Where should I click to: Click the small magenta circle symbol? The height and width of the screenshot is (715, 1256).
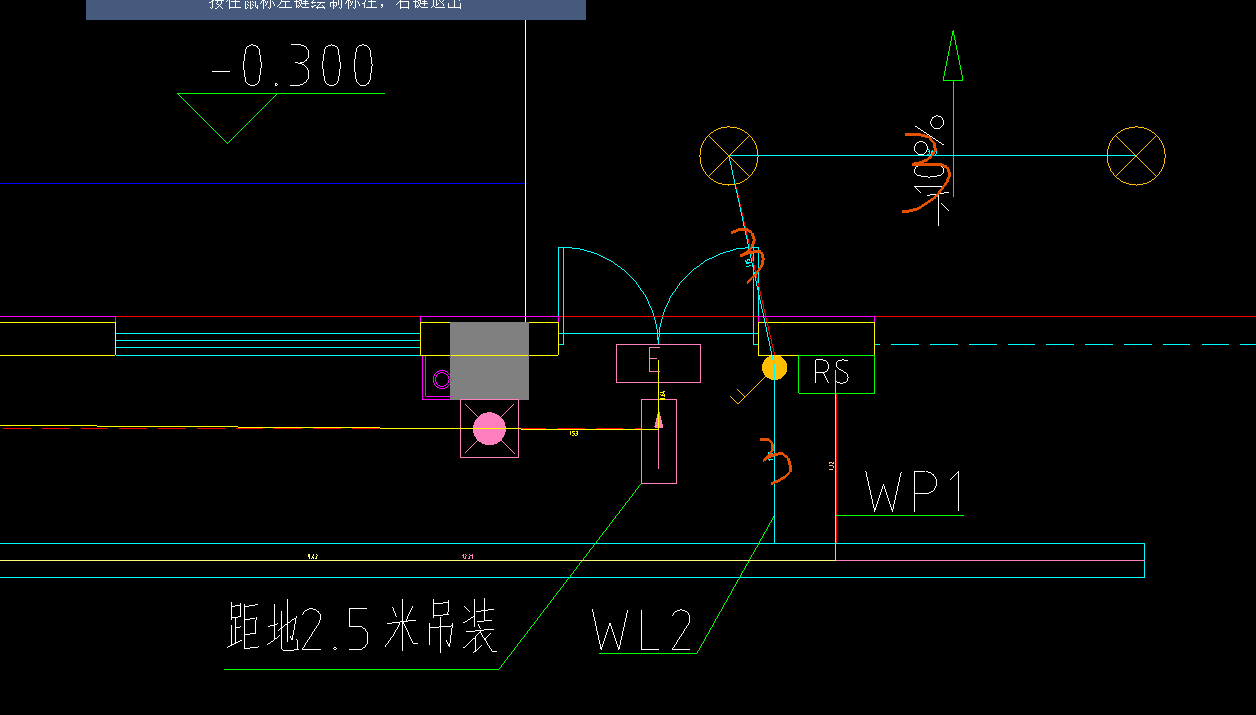click(442, 379)
